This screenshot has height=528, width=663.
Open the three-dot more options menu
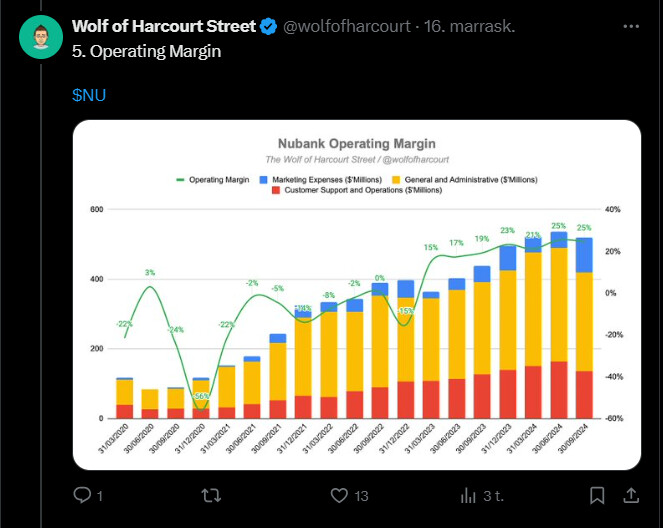coord(627,27)
